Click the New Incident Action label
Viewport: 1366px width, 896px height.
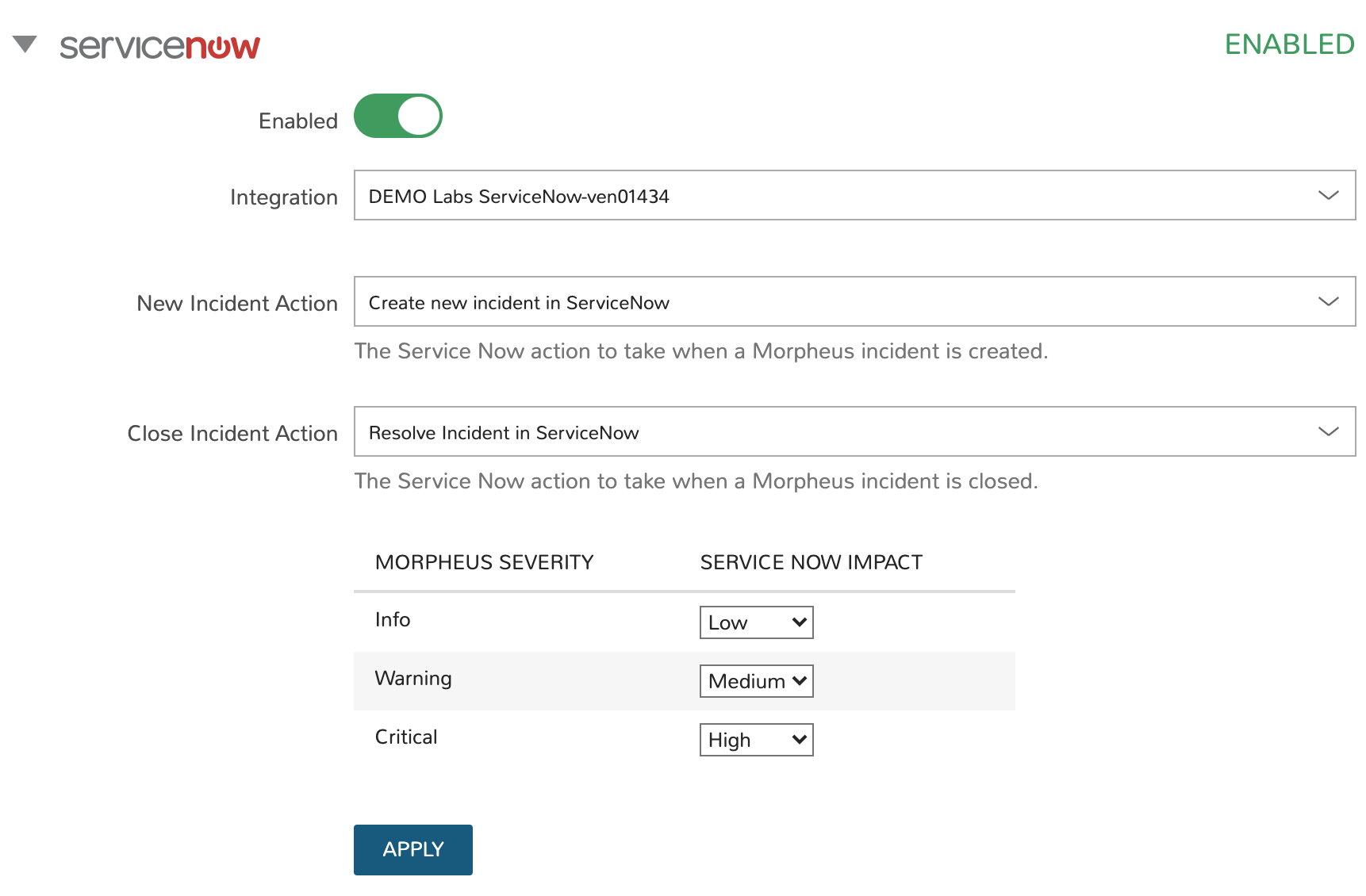[236, 304]
